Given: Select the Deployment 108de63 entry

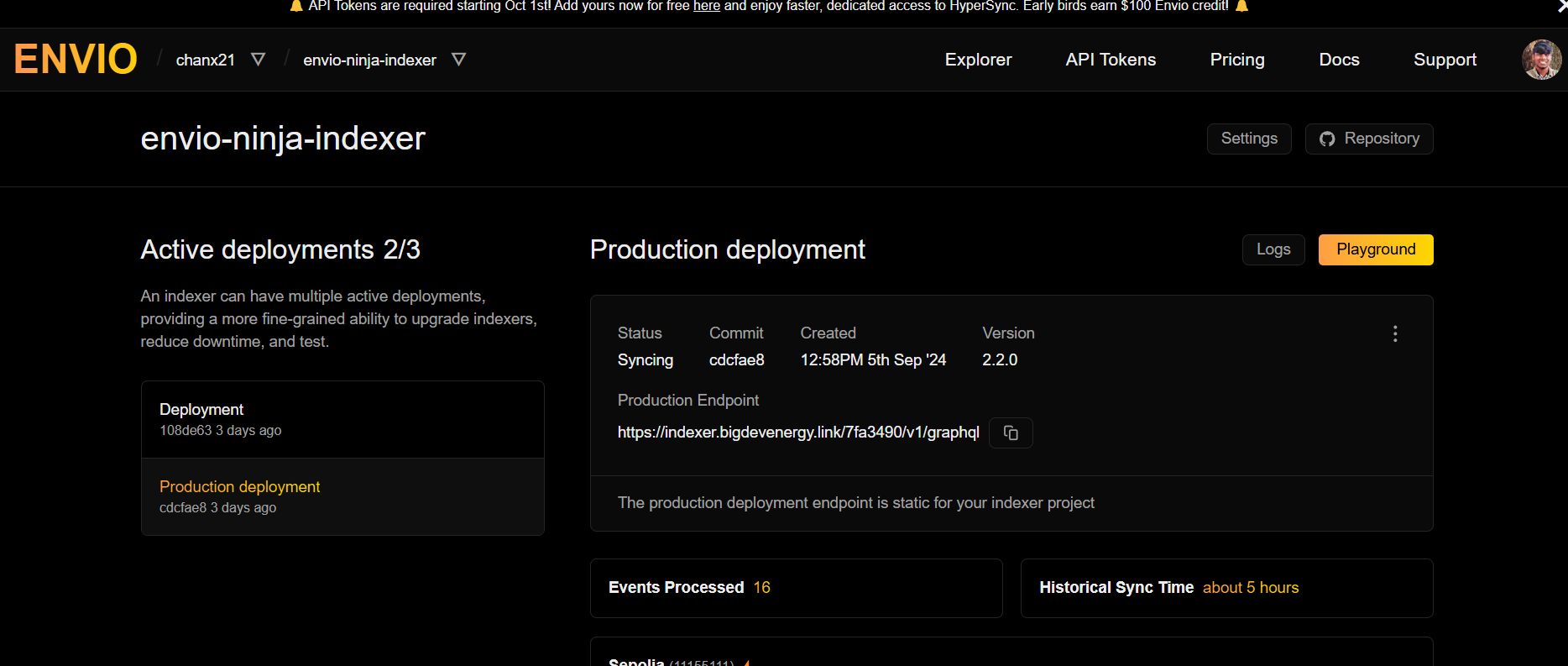Looking at the screenshot, I should point(342,419).
